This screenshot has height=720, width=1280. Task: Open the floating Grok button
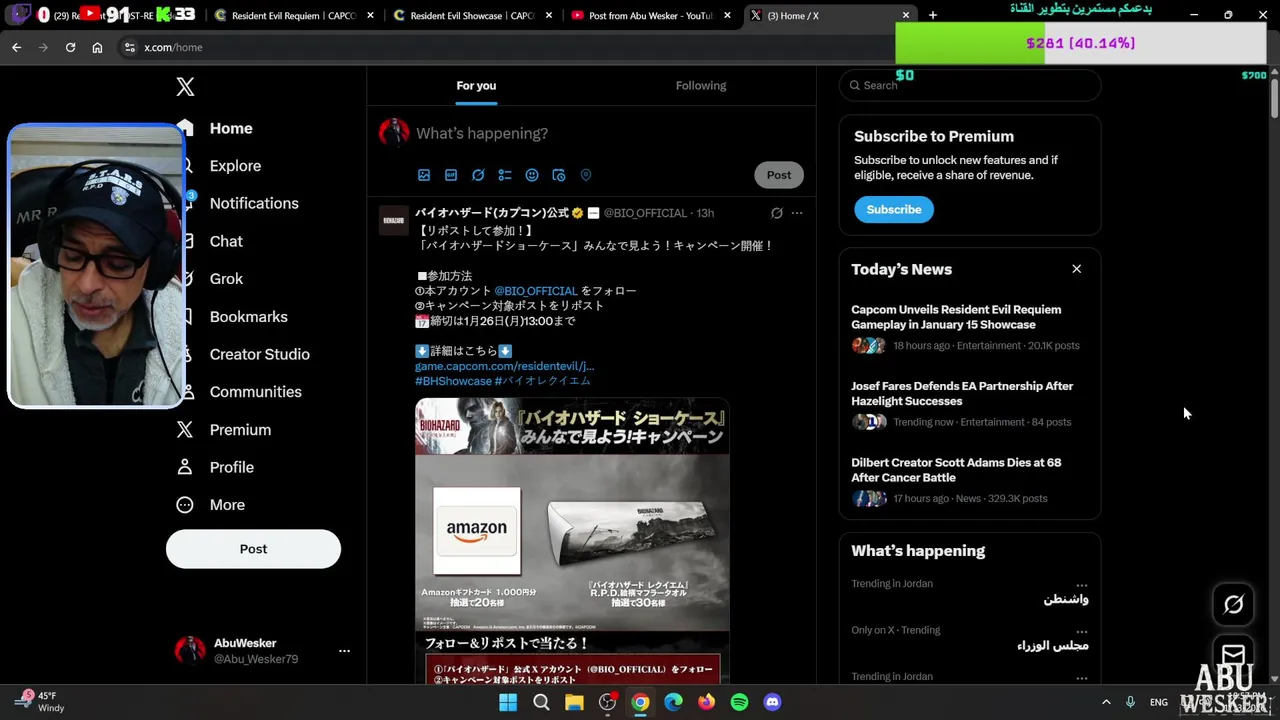click(x=1233, y=604)
